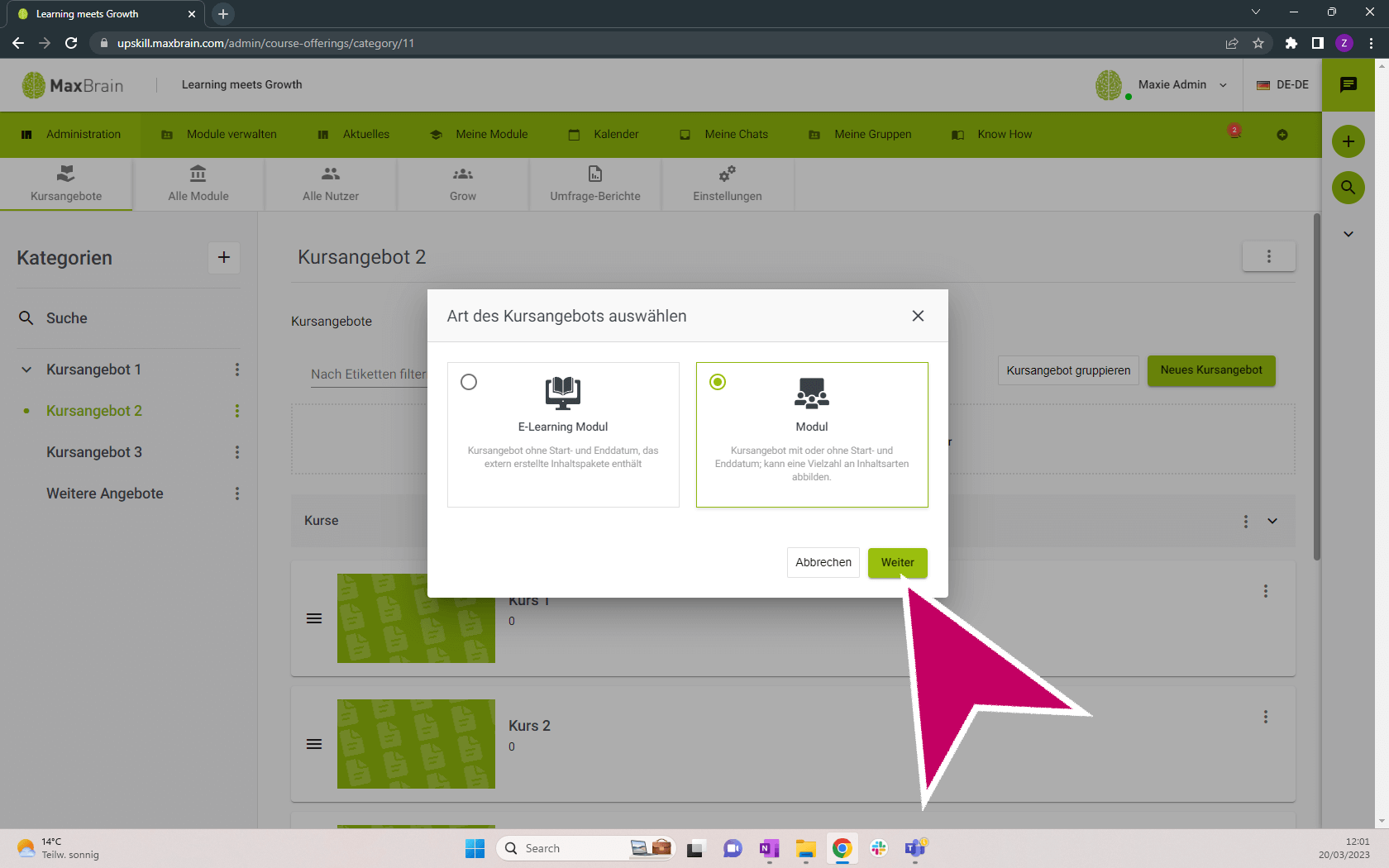Change the DE-DE language selector

[1282, 84]
